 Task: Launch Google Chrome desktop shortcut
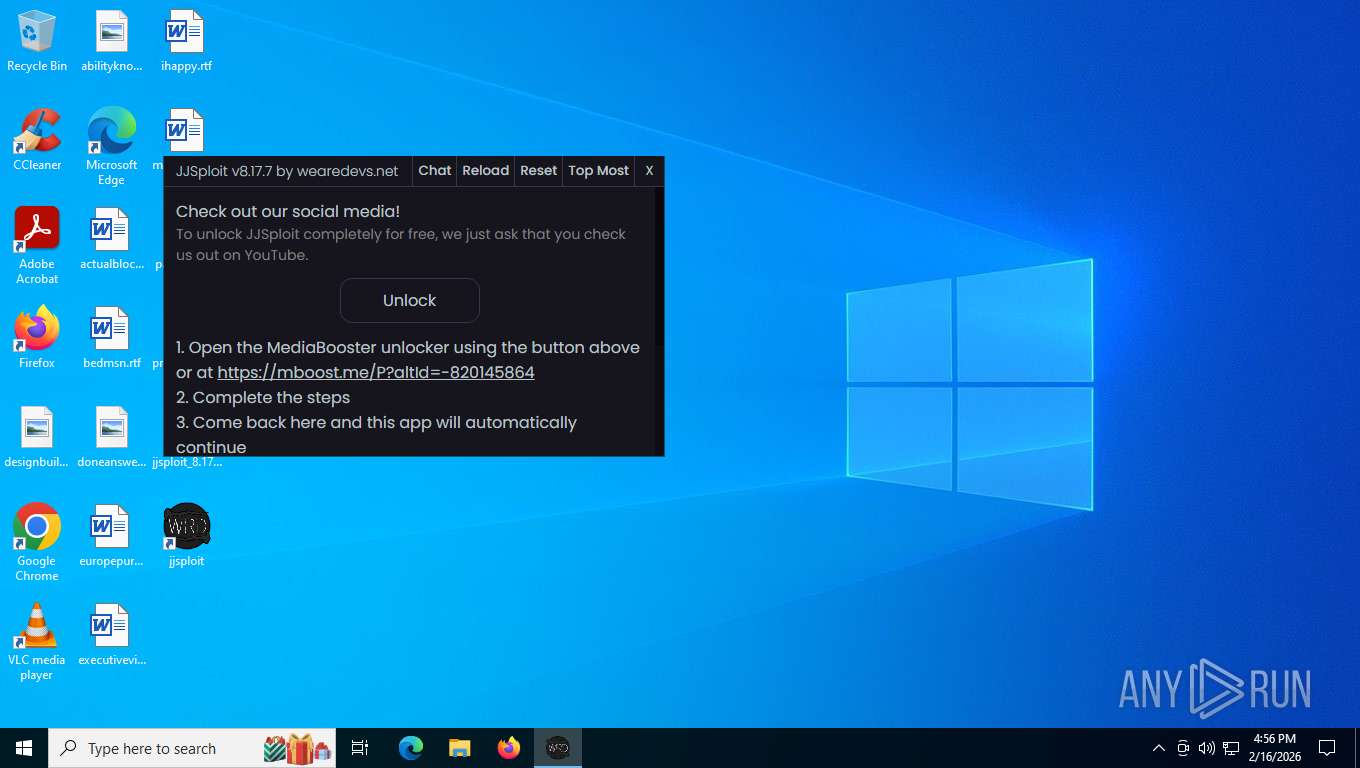click(x=37, y=543)
